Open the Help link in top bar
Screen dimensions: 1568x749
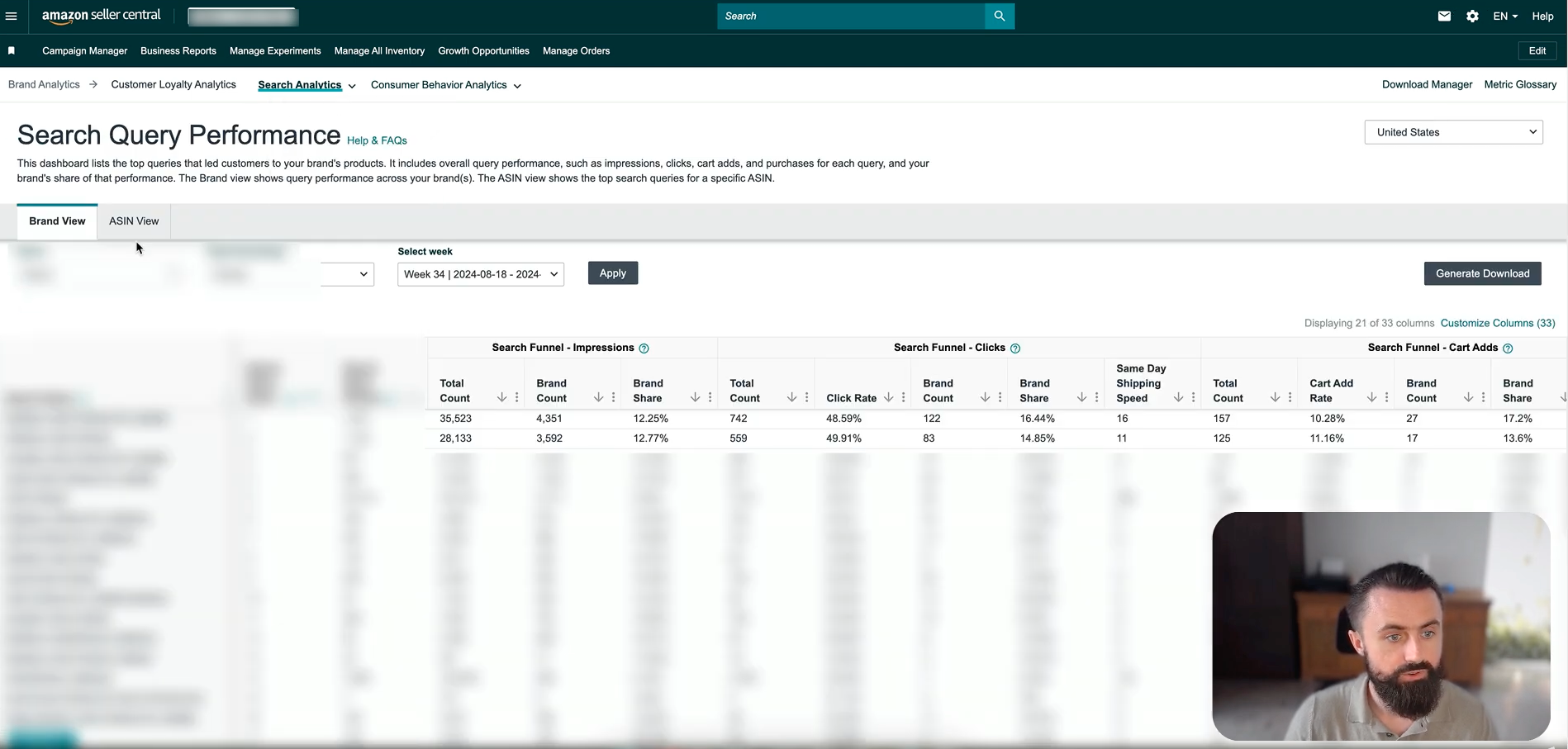pos(1542,16)
